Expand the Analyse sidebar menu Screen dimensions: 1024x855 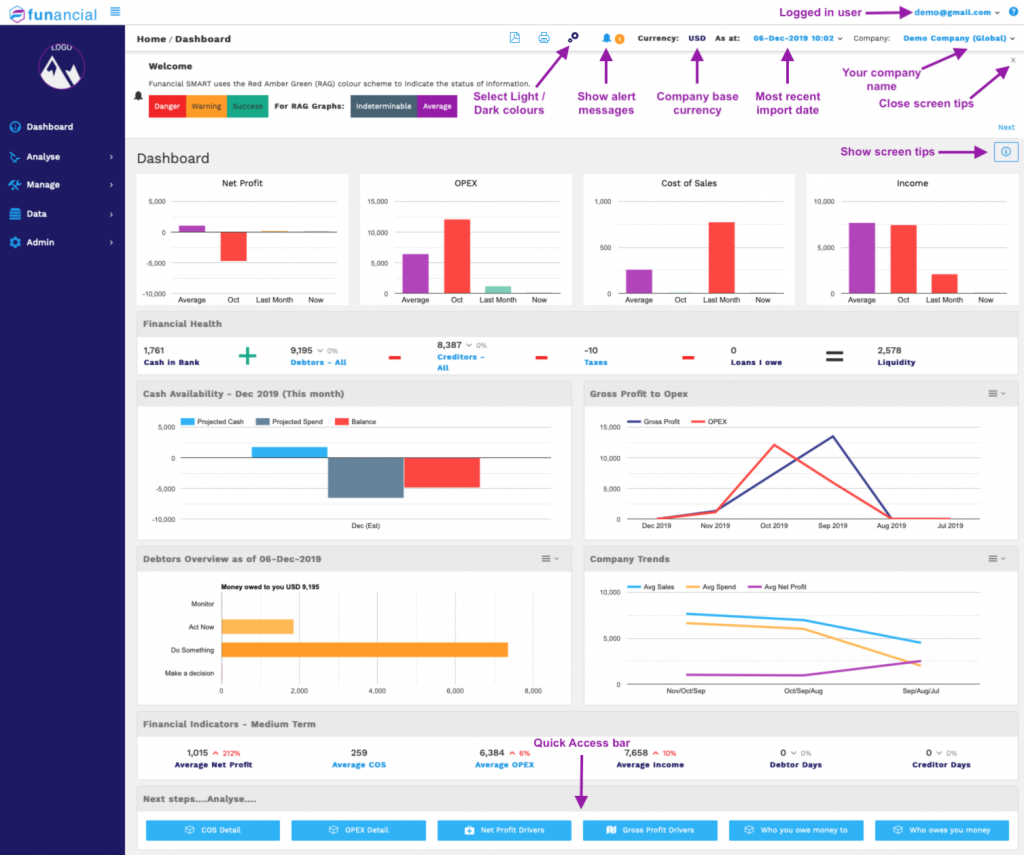(62, 157)
